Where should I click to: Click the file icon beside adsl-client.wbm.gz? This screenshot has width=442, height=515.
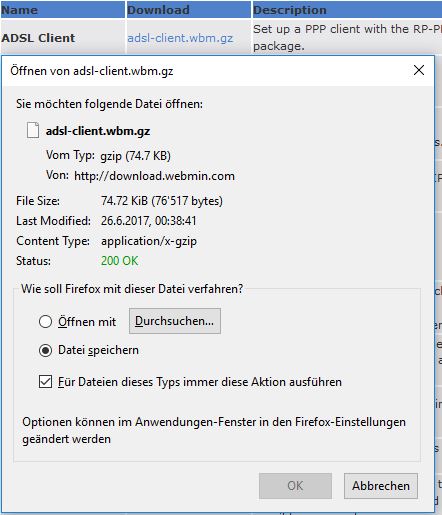(x=33, y=130)
